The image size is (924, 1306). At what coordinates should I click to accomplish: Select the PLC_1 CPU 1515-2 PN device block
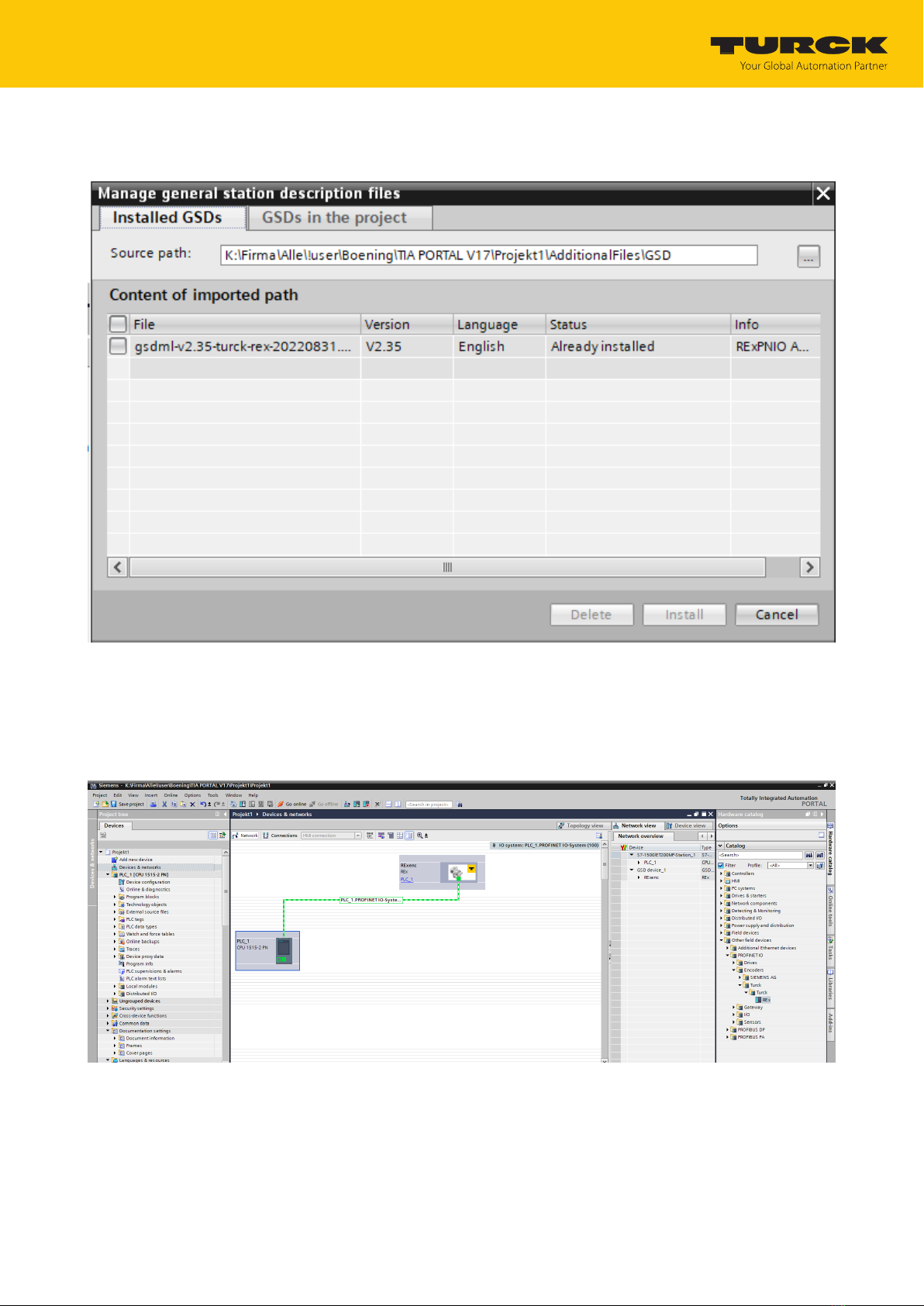267,951
